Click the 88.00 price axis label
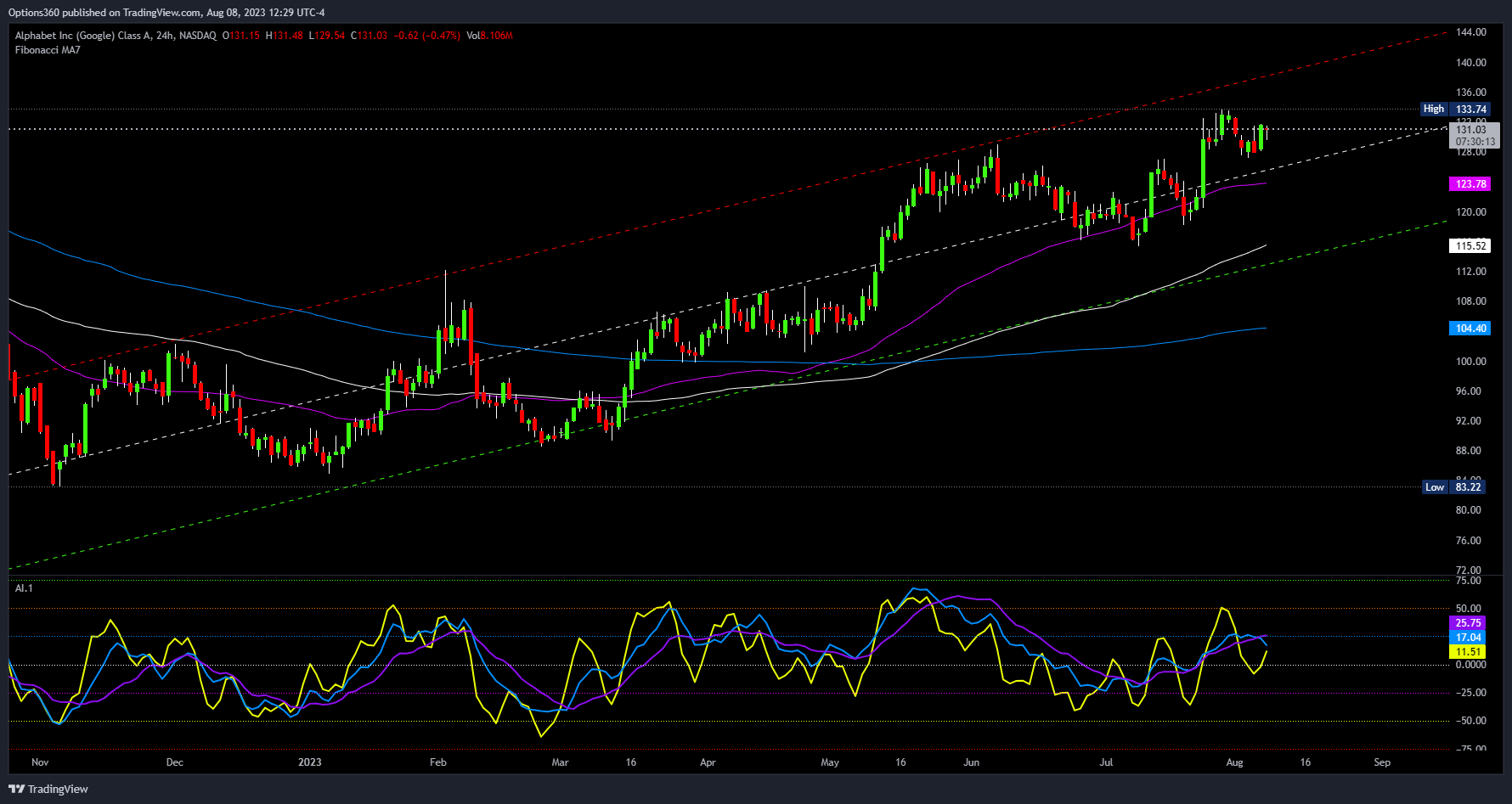 click(x=1468, y=451)
